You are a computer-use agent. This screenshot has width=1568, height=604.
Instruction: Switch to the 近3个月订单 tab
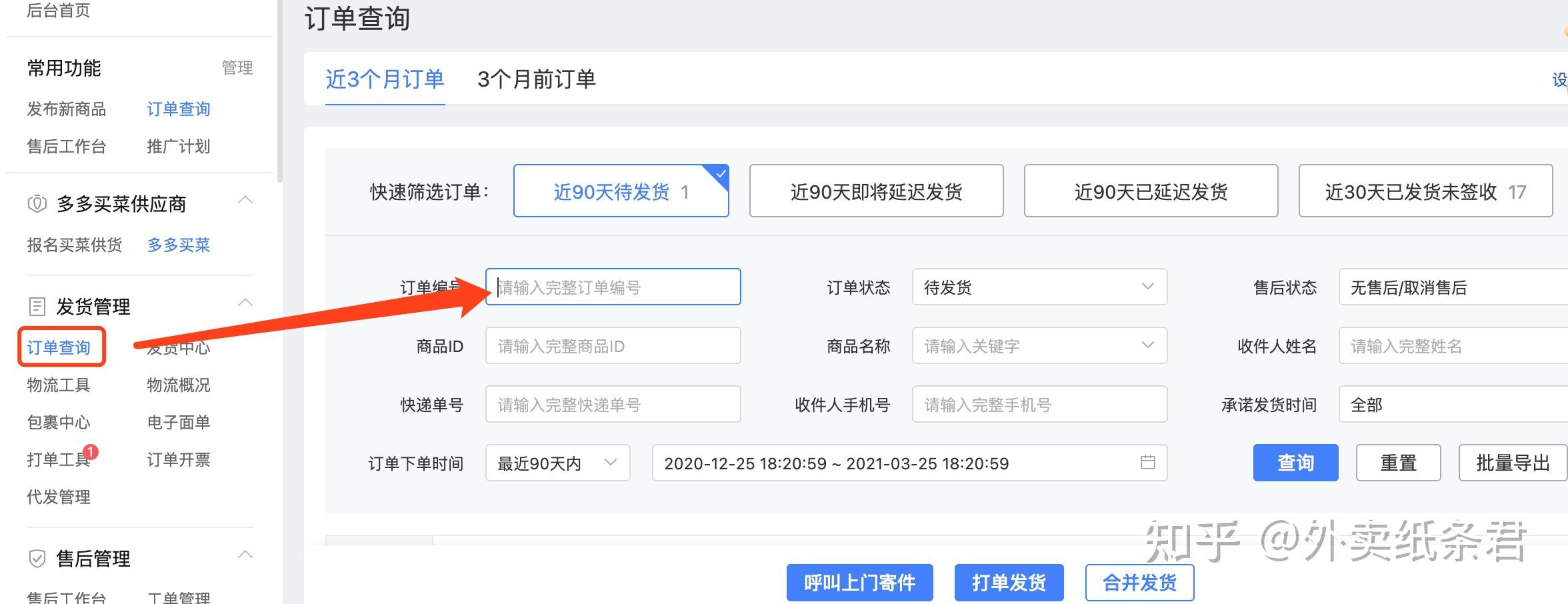click(385, 79)
